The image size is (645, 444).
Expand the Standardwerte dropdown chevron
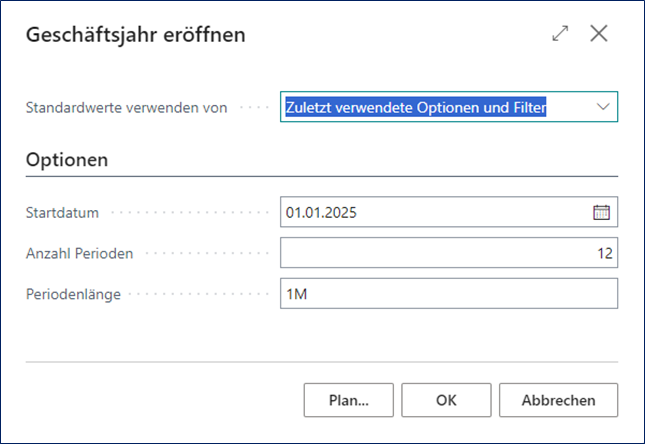coord(603,106)
